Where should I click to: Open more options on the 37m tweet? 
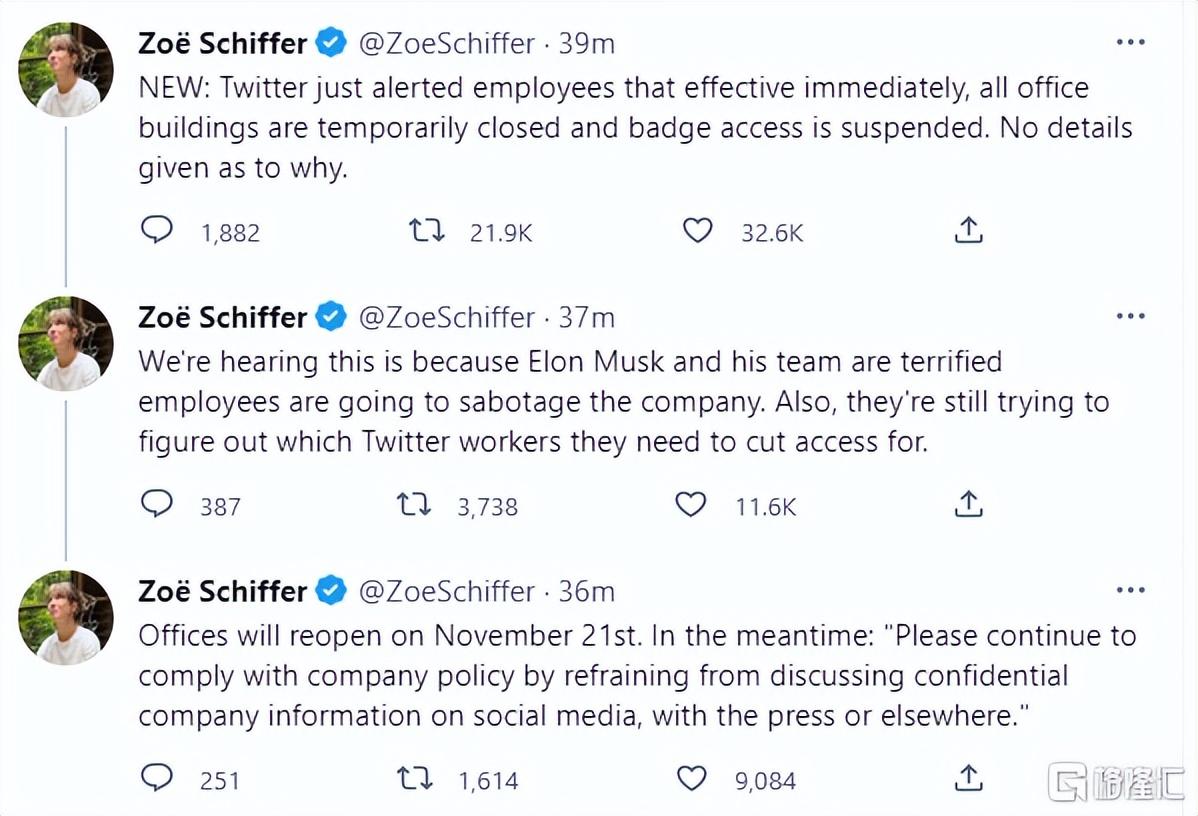pyautogui.click(x=1130, y=316)
